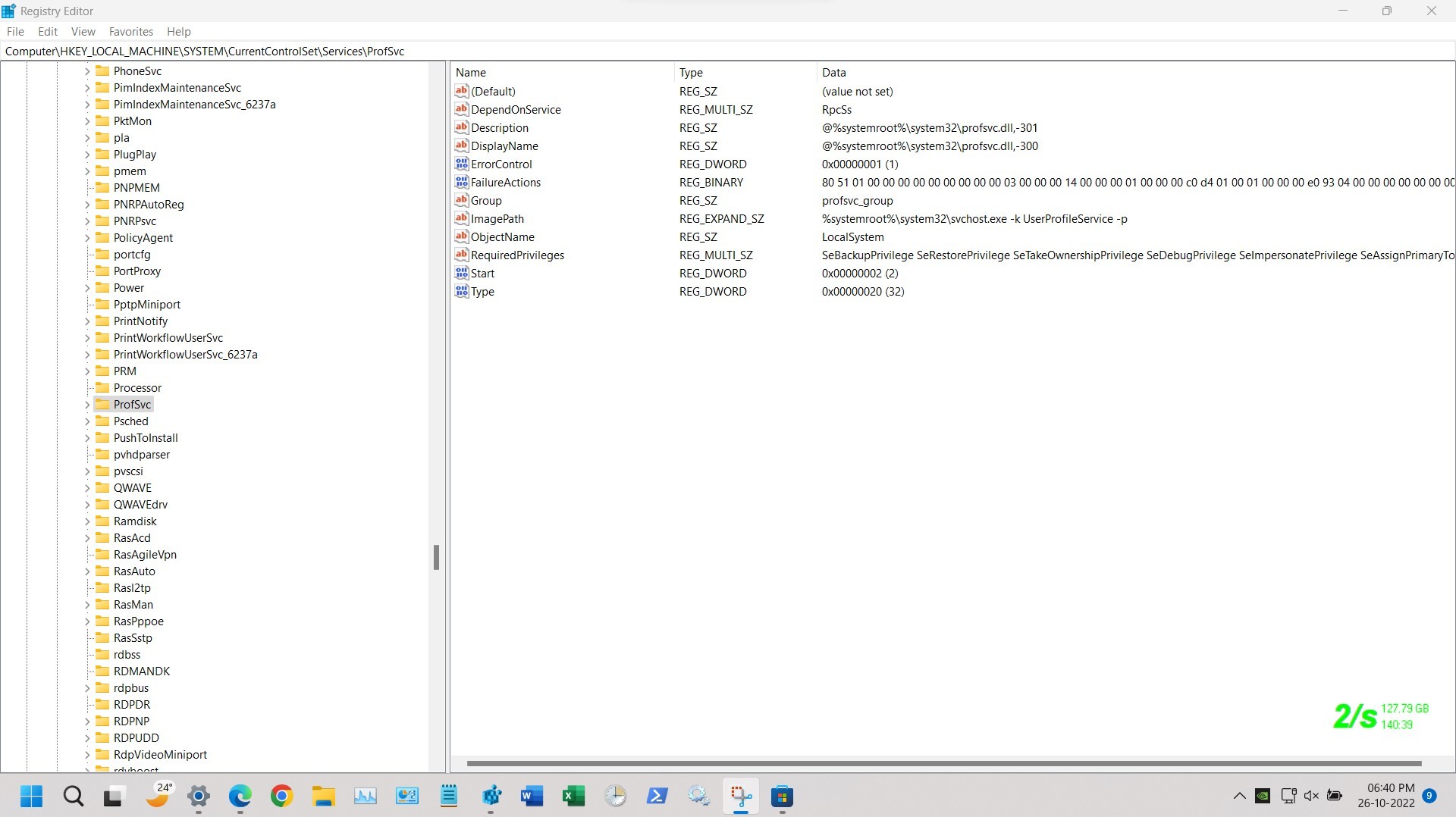Screen dimensions: 1456x817
Task: Open Snipping Tool from the taskbar
Action: pos(741,796)
